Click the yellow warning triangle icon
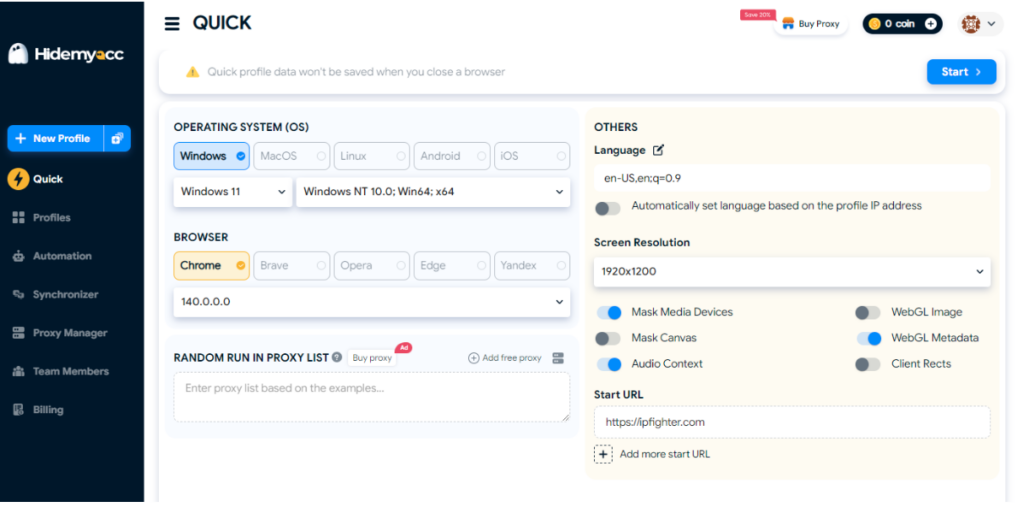1024x507 pixels. 192,72
